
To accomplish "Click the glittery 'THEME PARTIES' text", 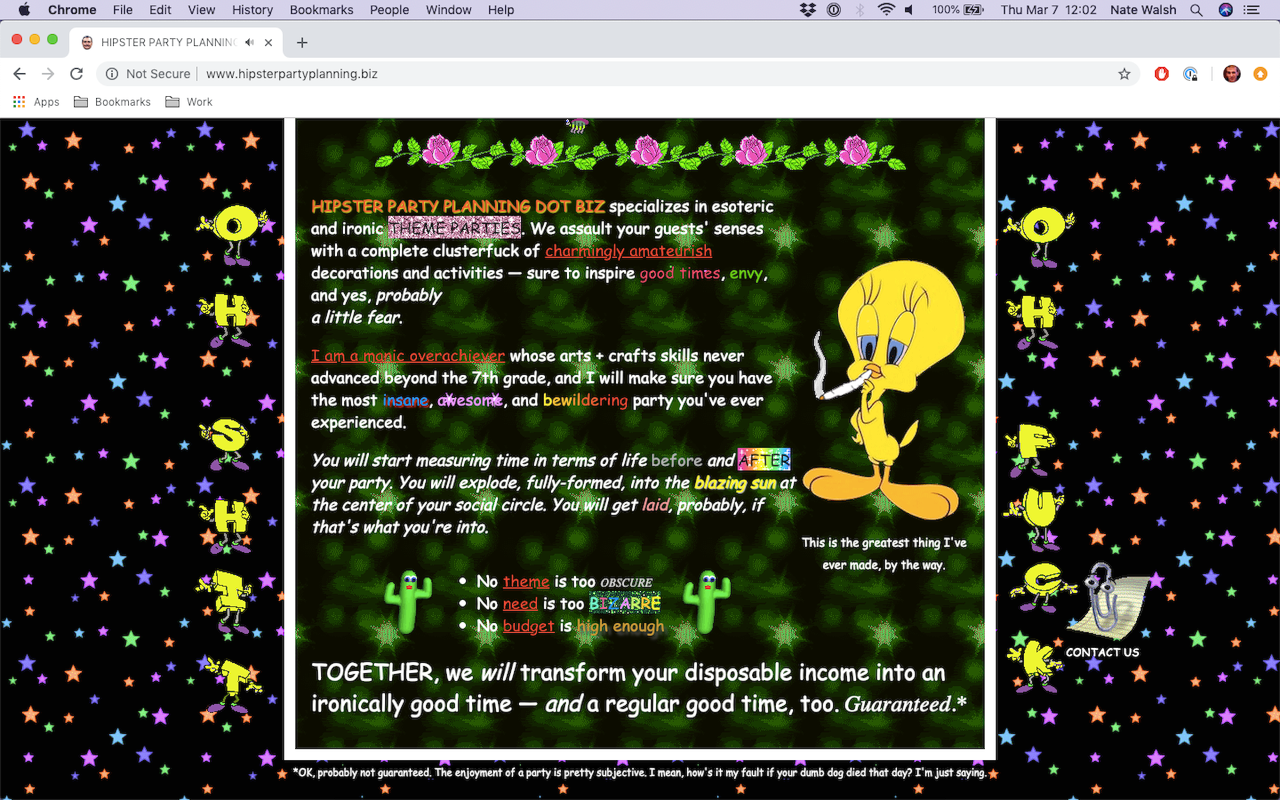I will [454, 228].
